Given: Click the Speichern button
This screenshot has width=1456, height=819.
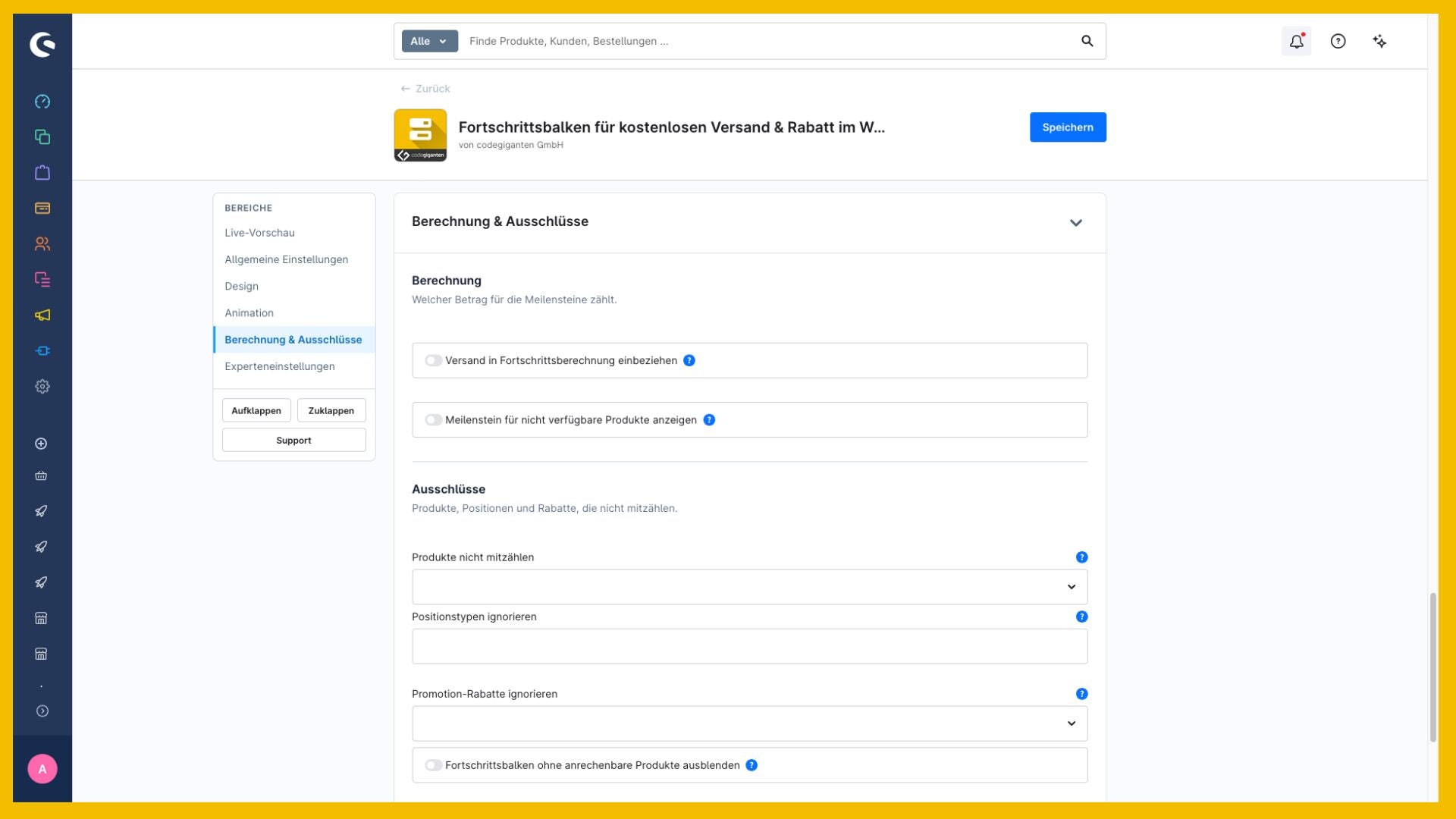Looking at the screenshot, I should click(1068, 127).
